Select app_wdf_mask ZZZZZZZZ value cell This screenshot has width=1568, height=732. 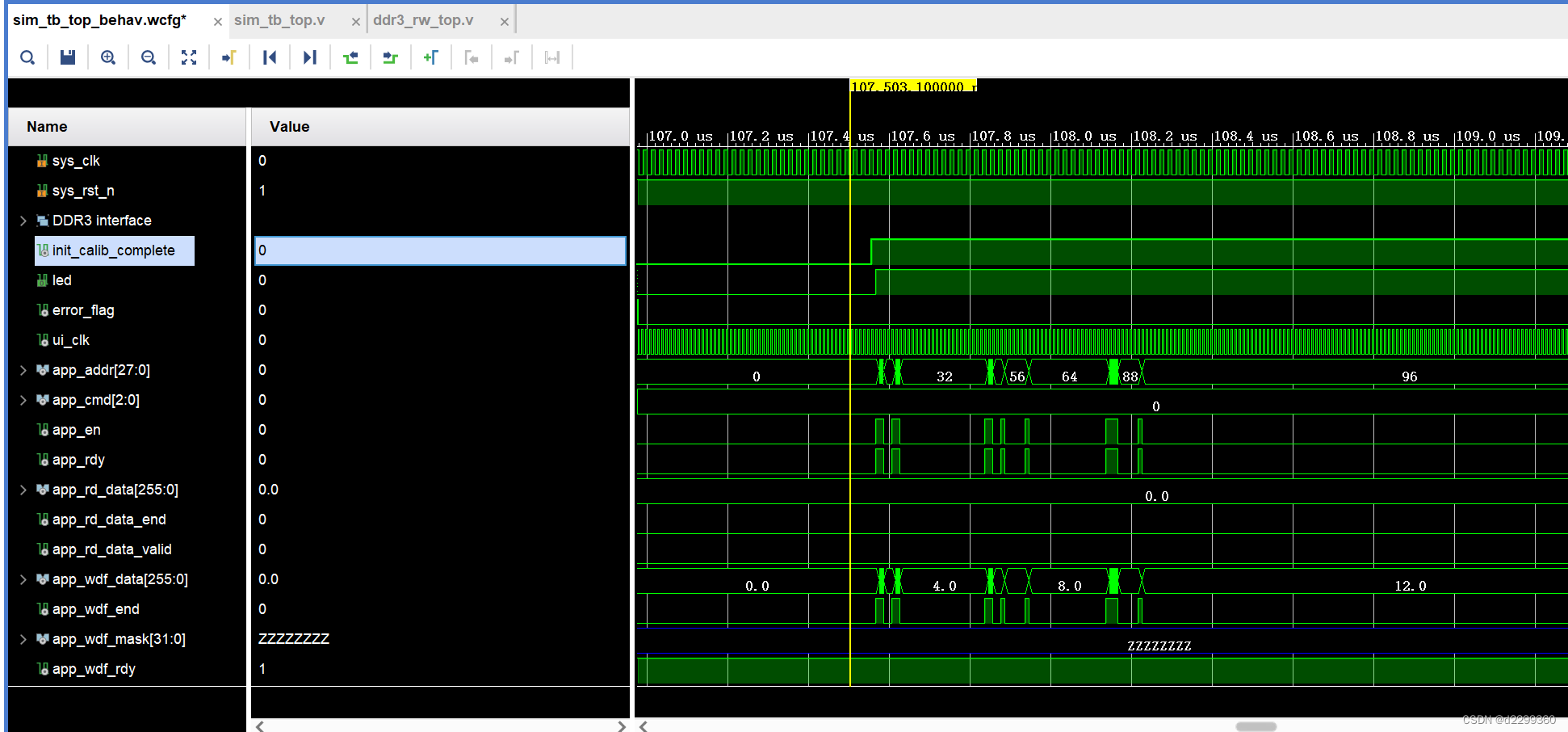click(x=294, y=639)
